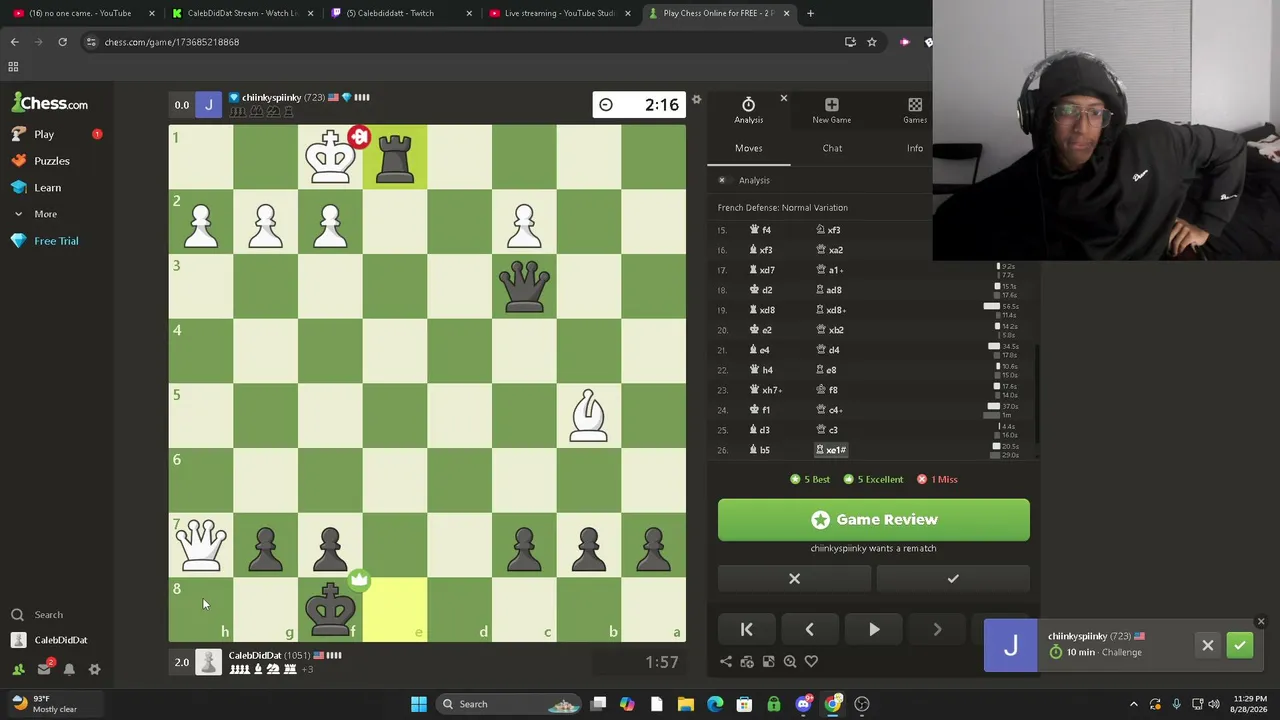The width and height of the screenshot is (1280, 720).
Task: Open OBS Studio from the taskbar
Action: (862, 704)
